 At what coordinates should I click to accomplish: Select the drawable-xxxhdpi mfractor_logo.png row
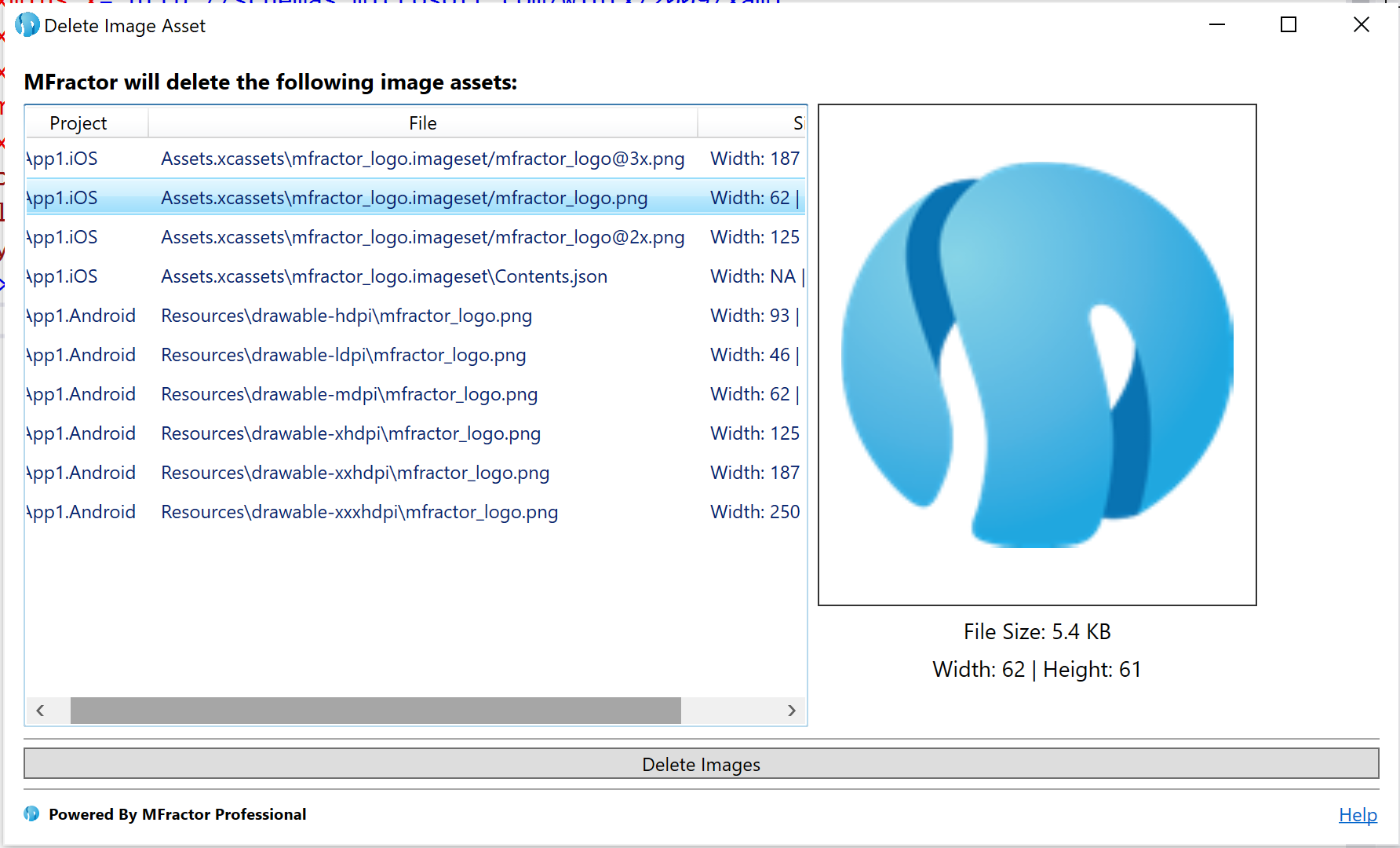(x=416, y=512)
